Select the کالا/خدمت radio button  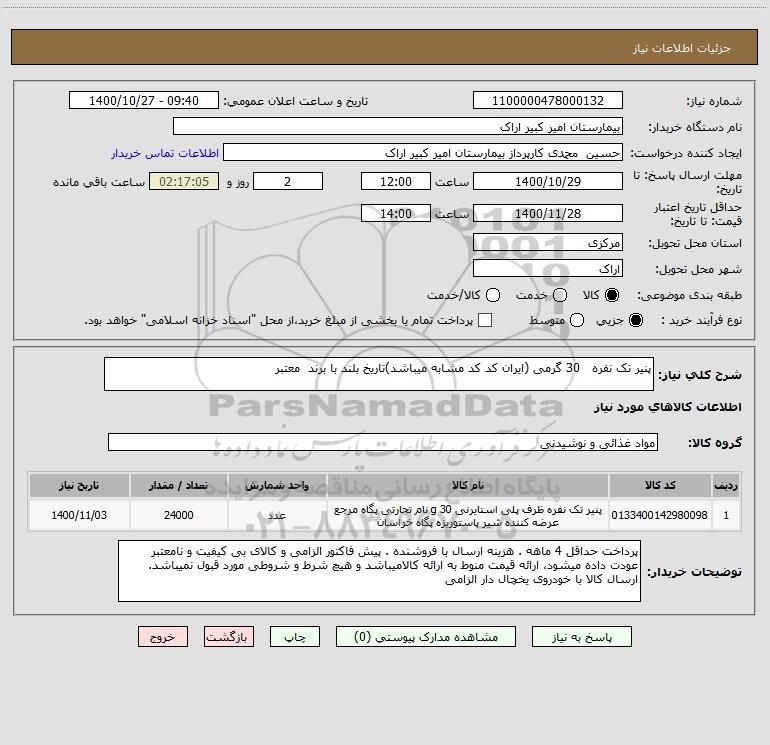click(x=493, y=295)
